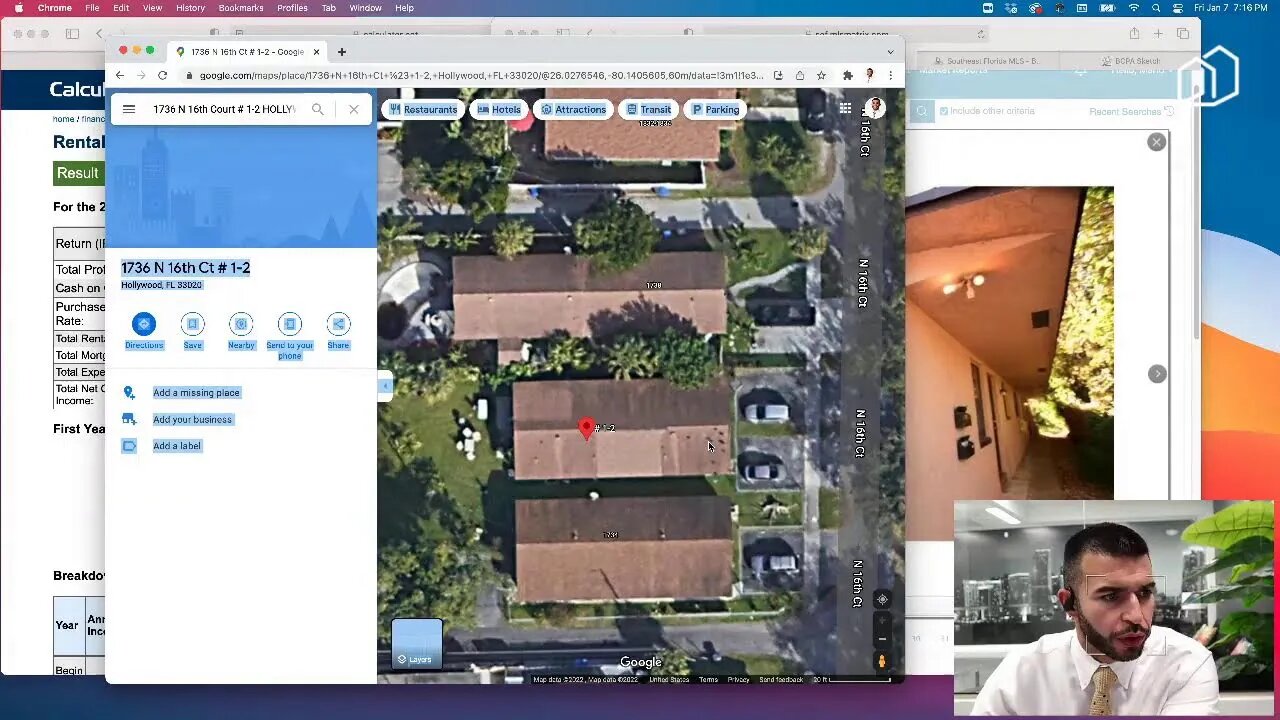
Task: Open Chrome three-dot menu
Action: click(x=890, y=75)
